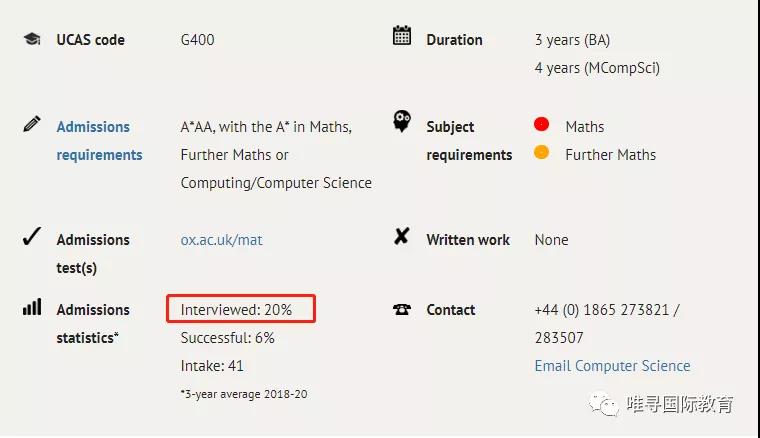Click the graduation cap UCAS code icon
Image resolution: width=760 pixels, height=438 pixels.
tap(32, 39)
